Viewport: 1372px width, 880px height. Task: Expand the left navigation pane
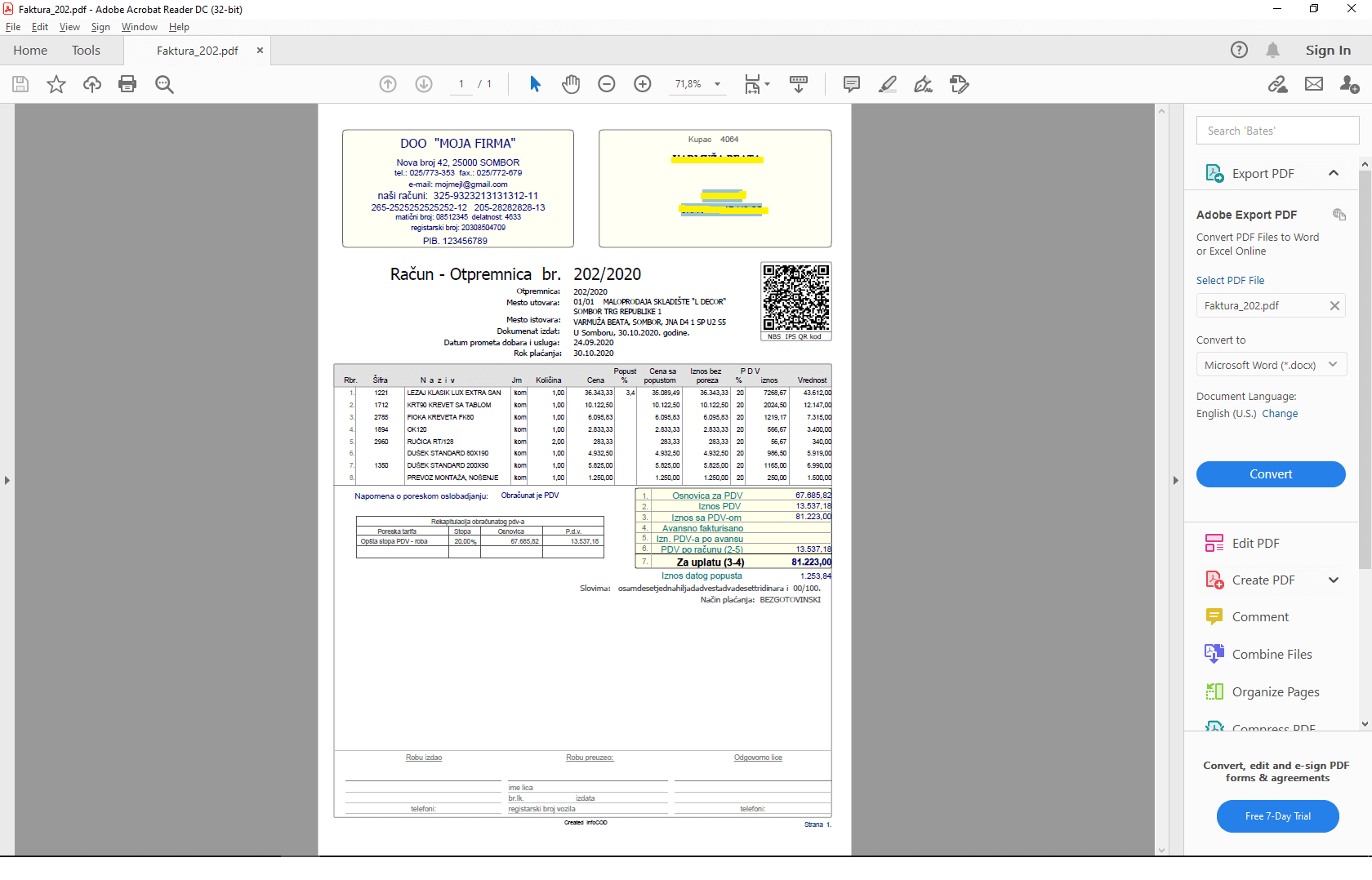(7, 480)
